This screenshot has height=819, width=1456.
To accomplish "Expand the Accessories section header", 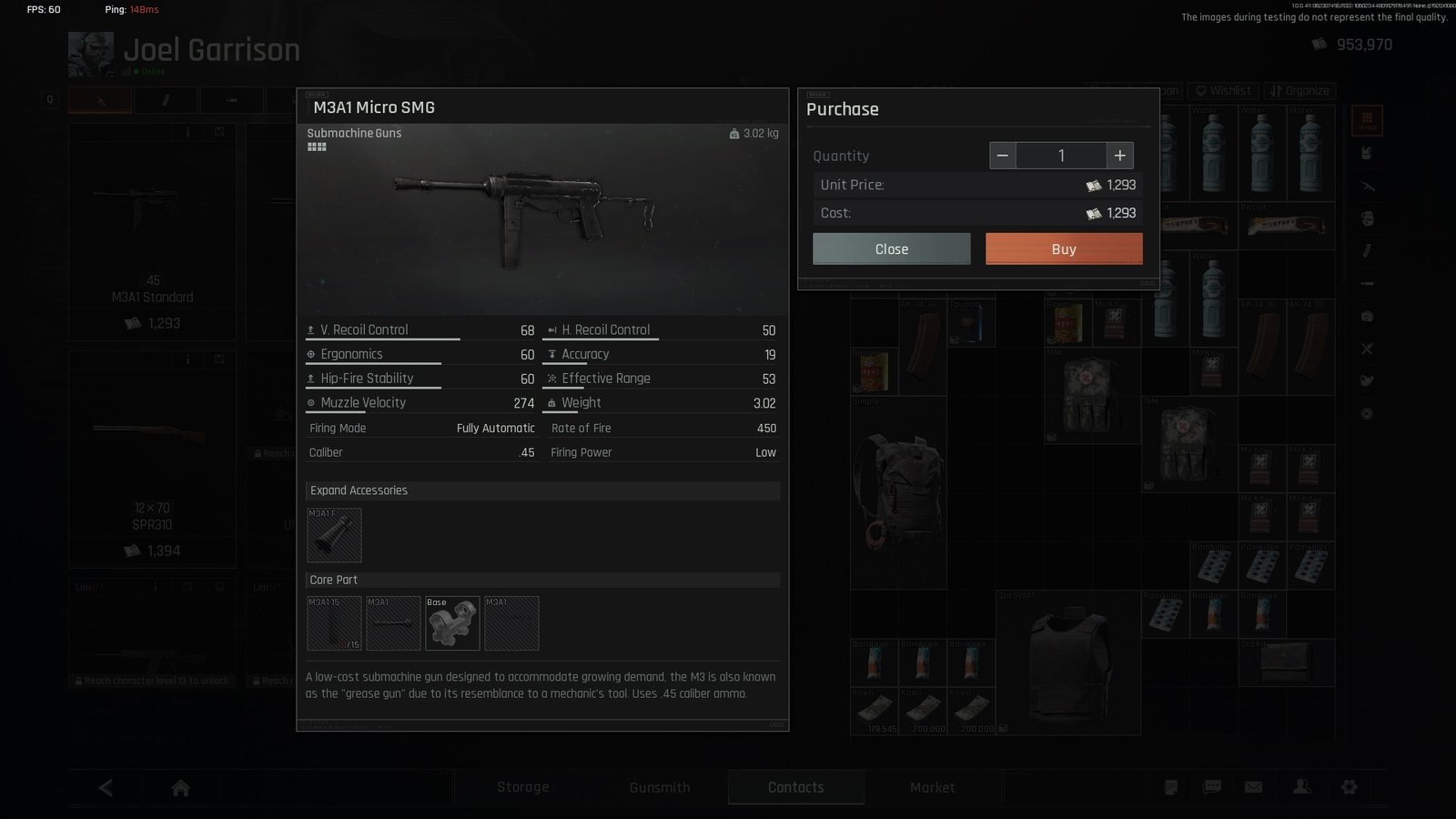I will [x=542, y=490].
